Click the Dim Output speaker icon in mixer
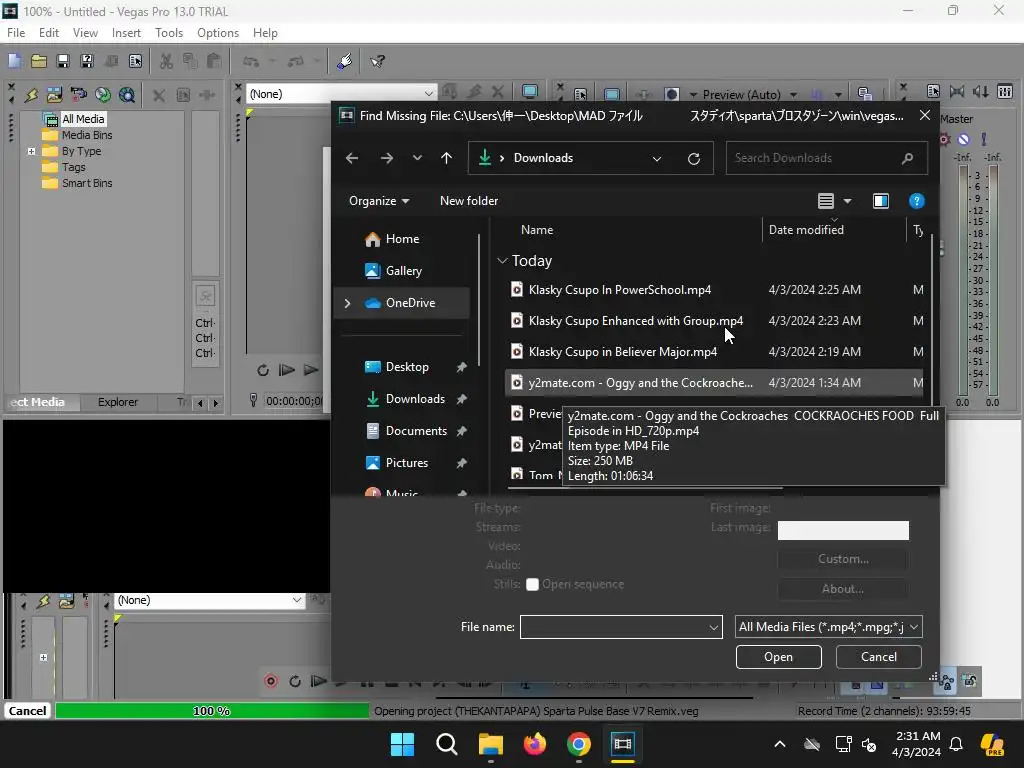The image size is (1024, 768). pos(980,91)
